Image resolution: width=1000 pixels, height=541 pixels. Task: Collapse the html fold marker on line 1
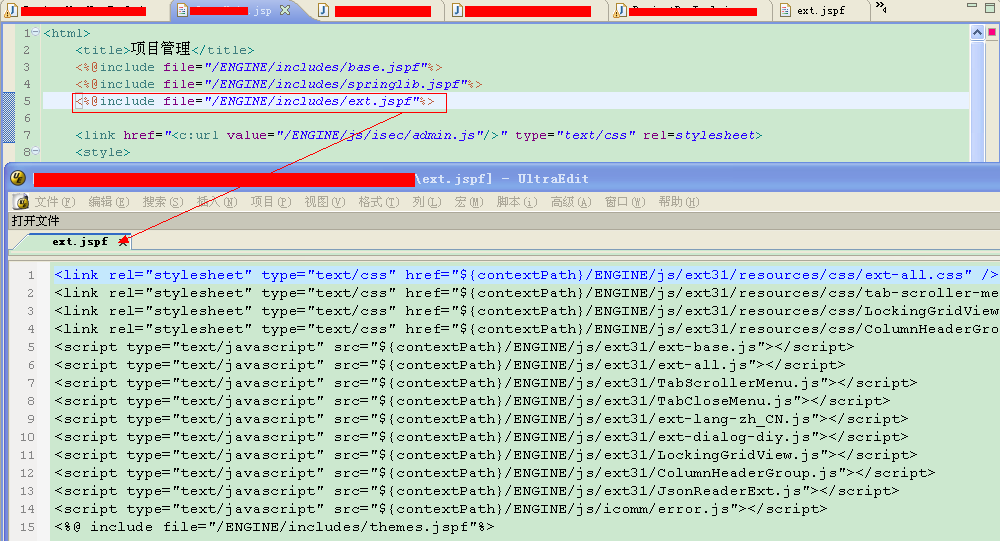pyautogui.click(x=36, y=32)
